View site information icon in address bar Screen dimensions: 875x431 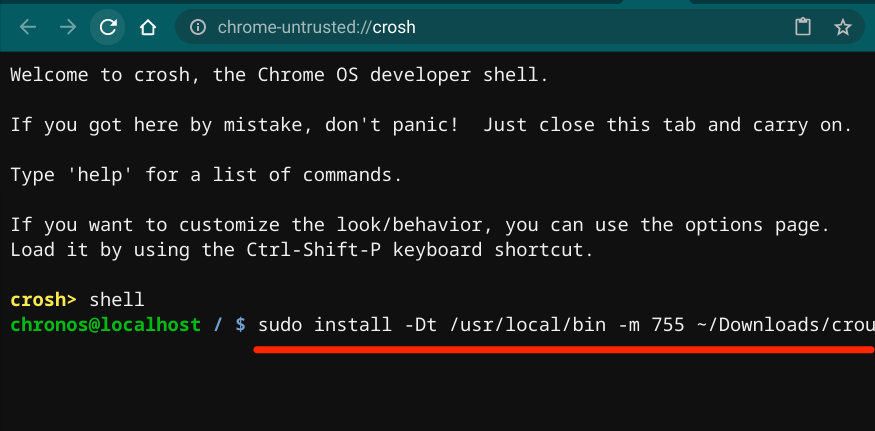point(197,27)
